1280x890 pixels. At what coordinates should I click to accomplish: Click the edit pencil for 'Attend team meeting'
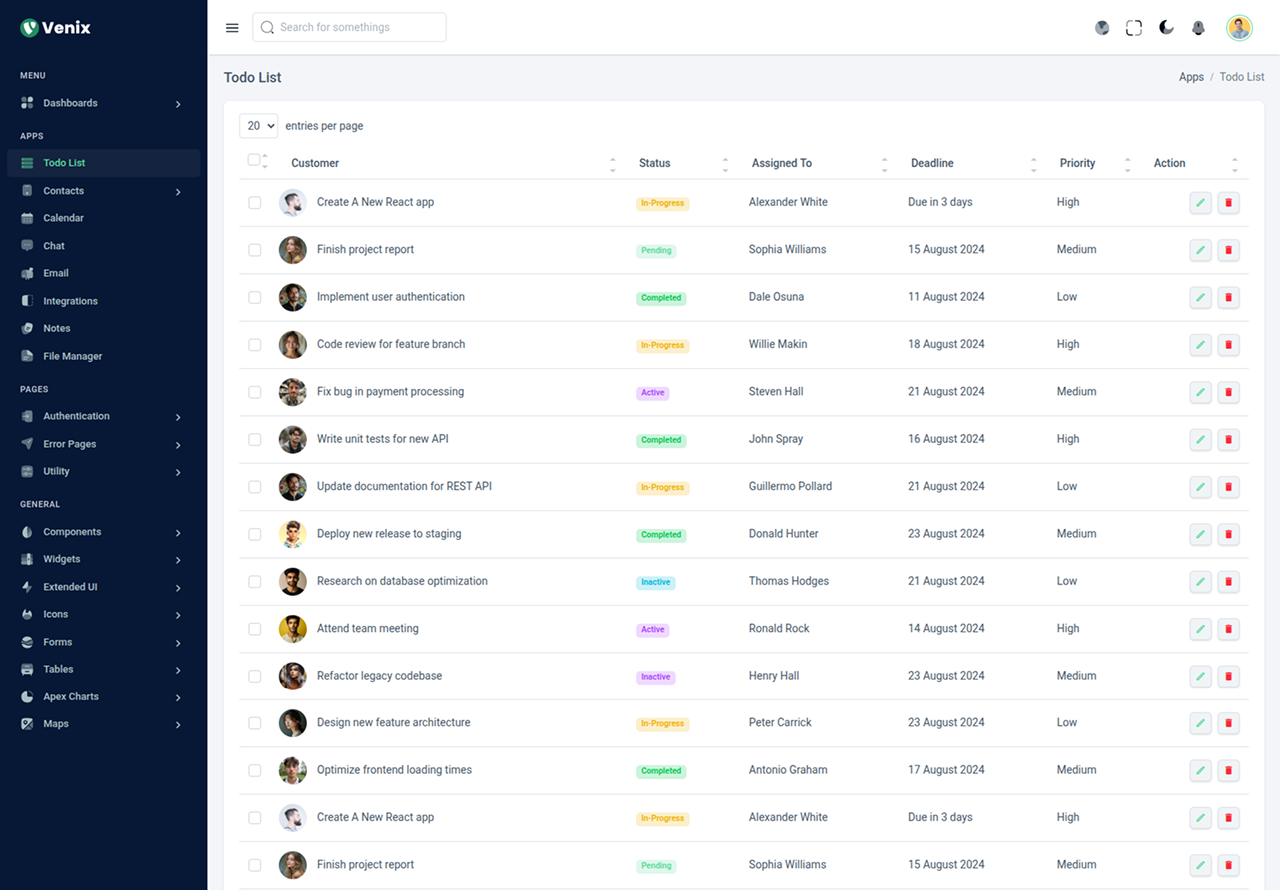pos(1200,629)
